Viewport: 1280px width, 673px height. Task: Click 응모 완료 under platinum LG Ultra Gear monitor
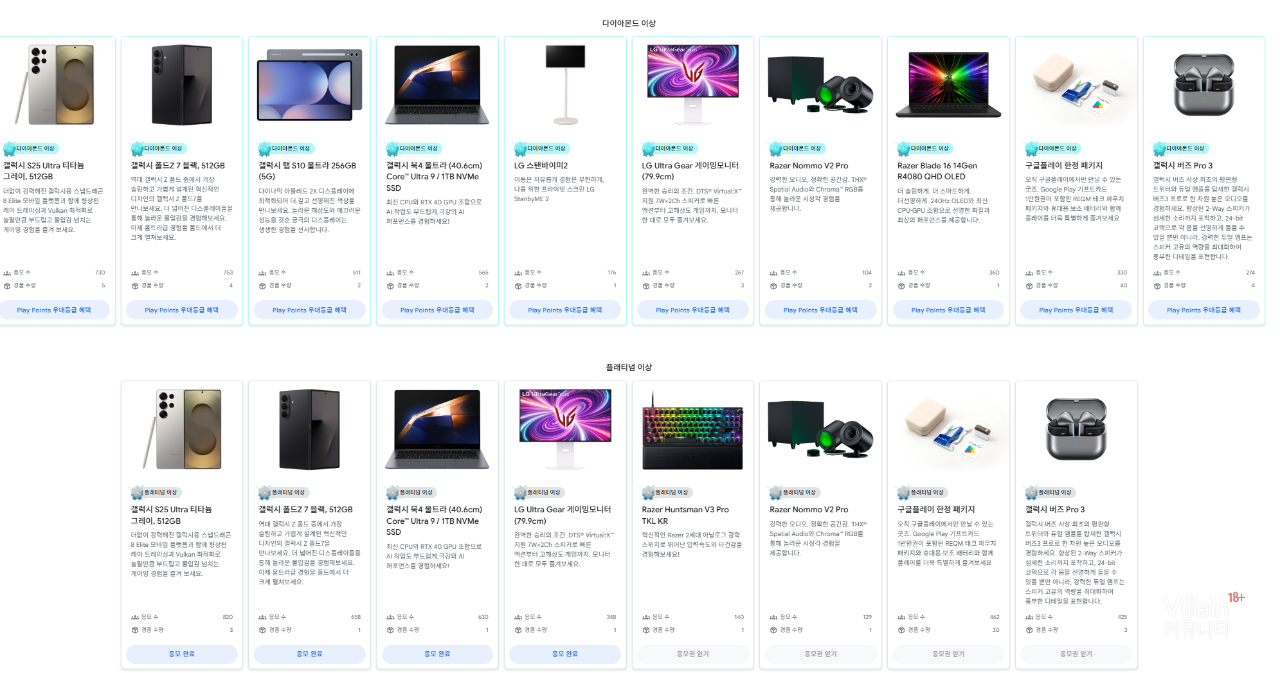pos(565,654)
